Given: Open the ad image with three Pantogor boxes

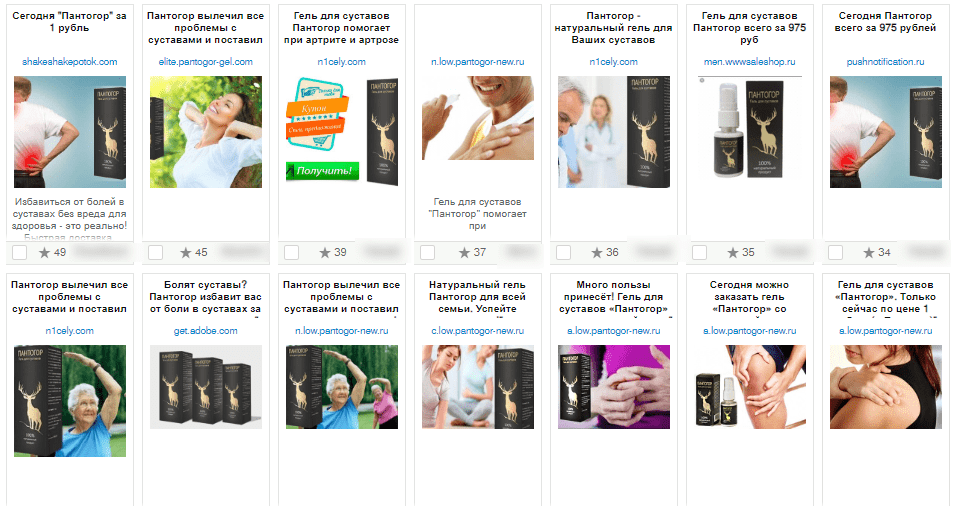Looking at the screenshot, I should [x=206, y=387].
